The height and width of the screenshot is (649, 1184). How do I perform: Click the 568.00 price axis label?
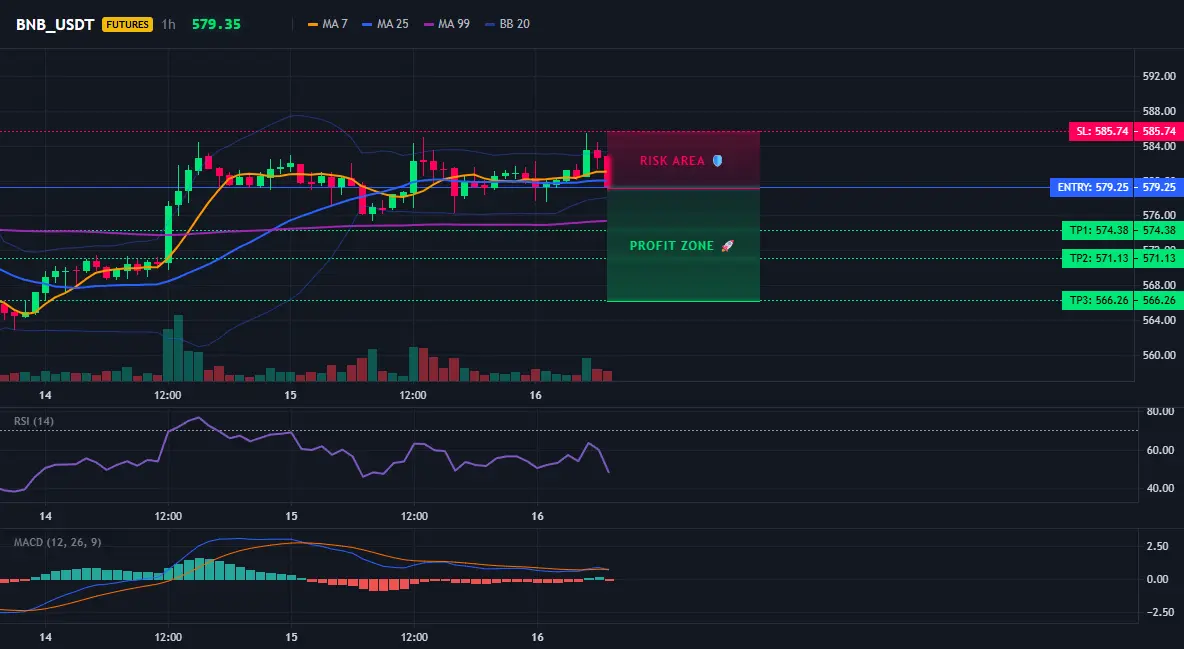click(x=1159, y=286)
